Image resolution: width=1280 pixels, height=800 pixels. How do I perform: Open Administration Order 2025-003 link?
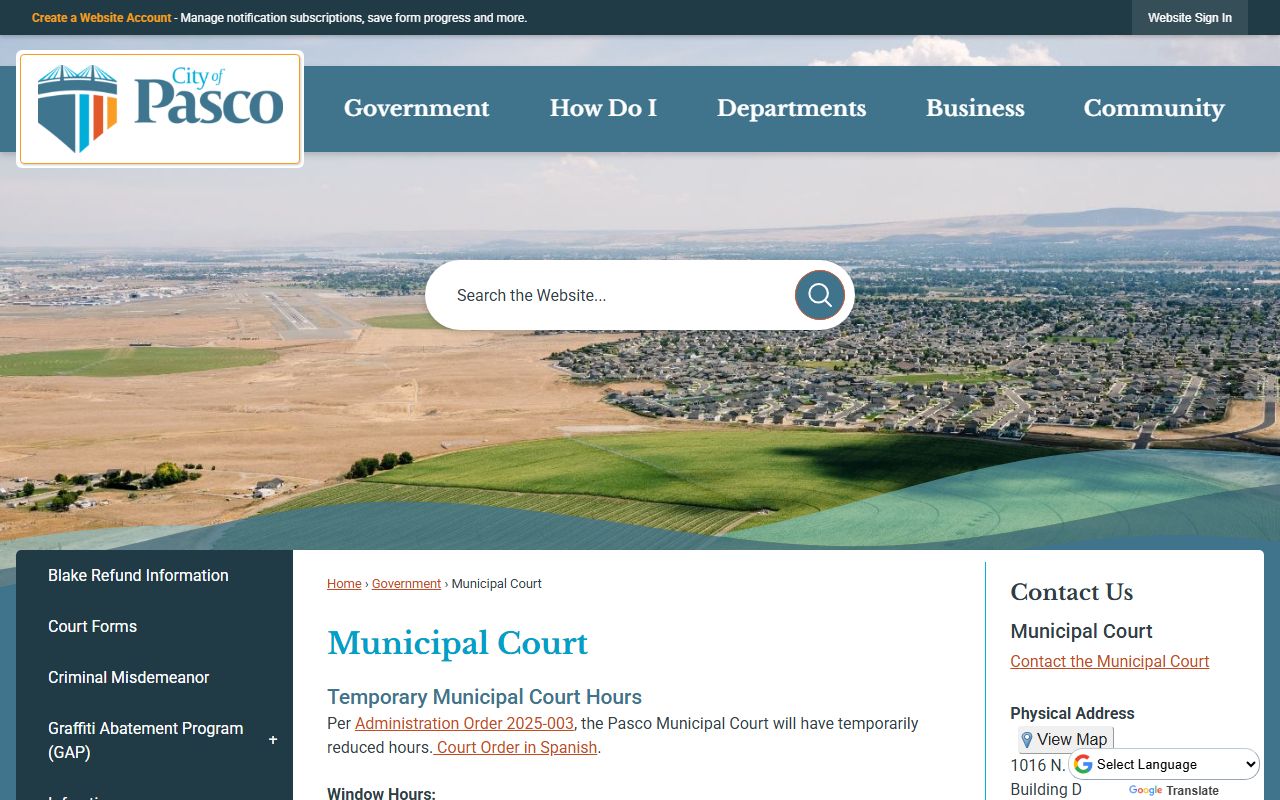pos(464,723)
